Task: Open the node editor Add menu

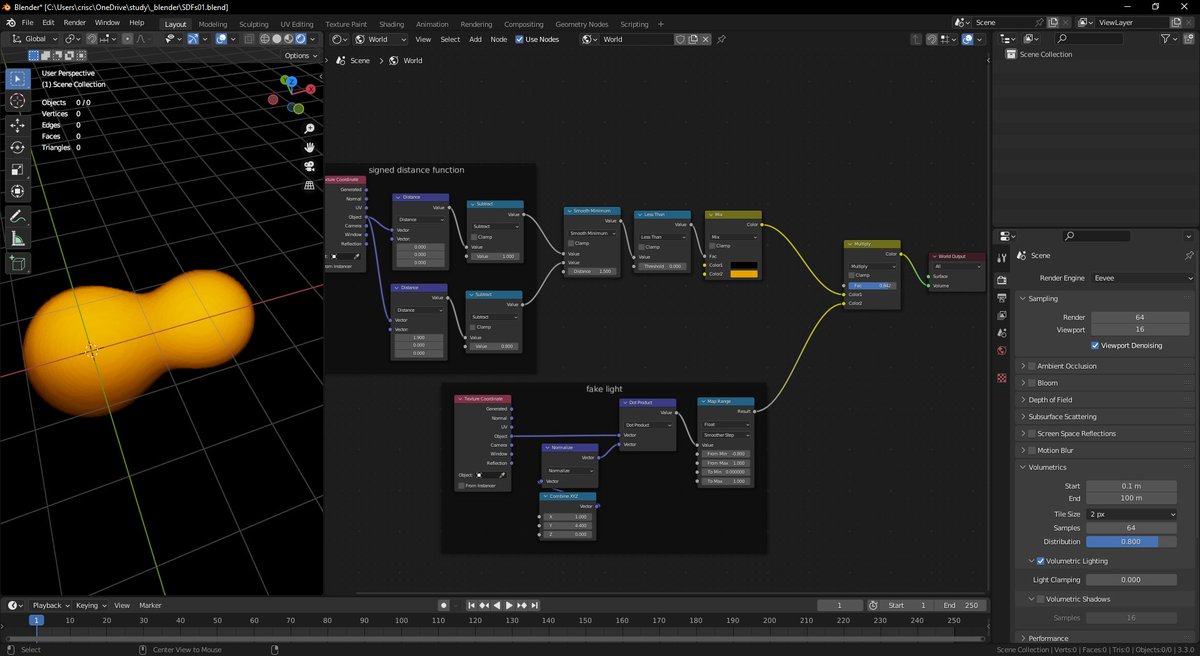Action: [475, 39]
